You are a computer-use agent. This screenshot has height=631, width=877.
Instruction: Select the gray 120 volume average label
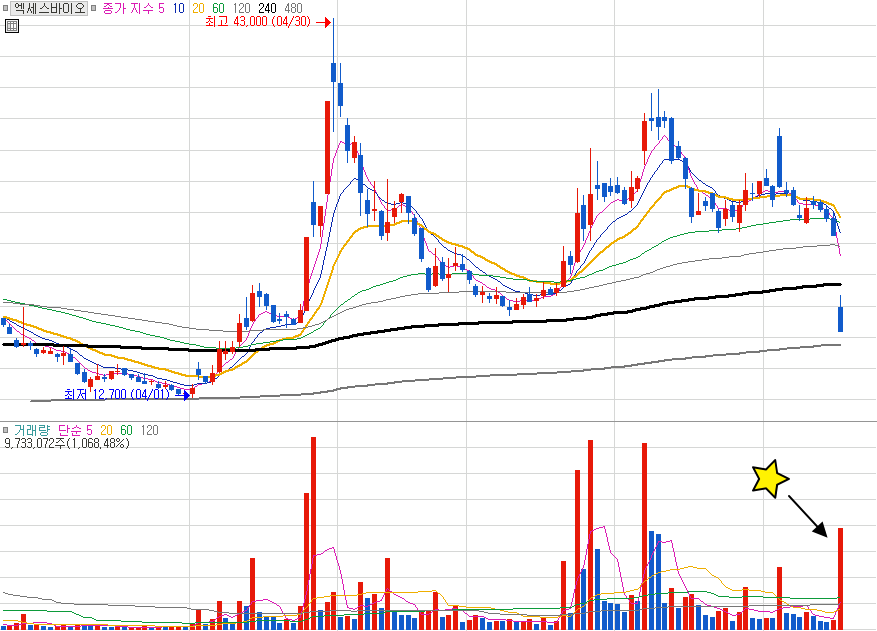149,430
